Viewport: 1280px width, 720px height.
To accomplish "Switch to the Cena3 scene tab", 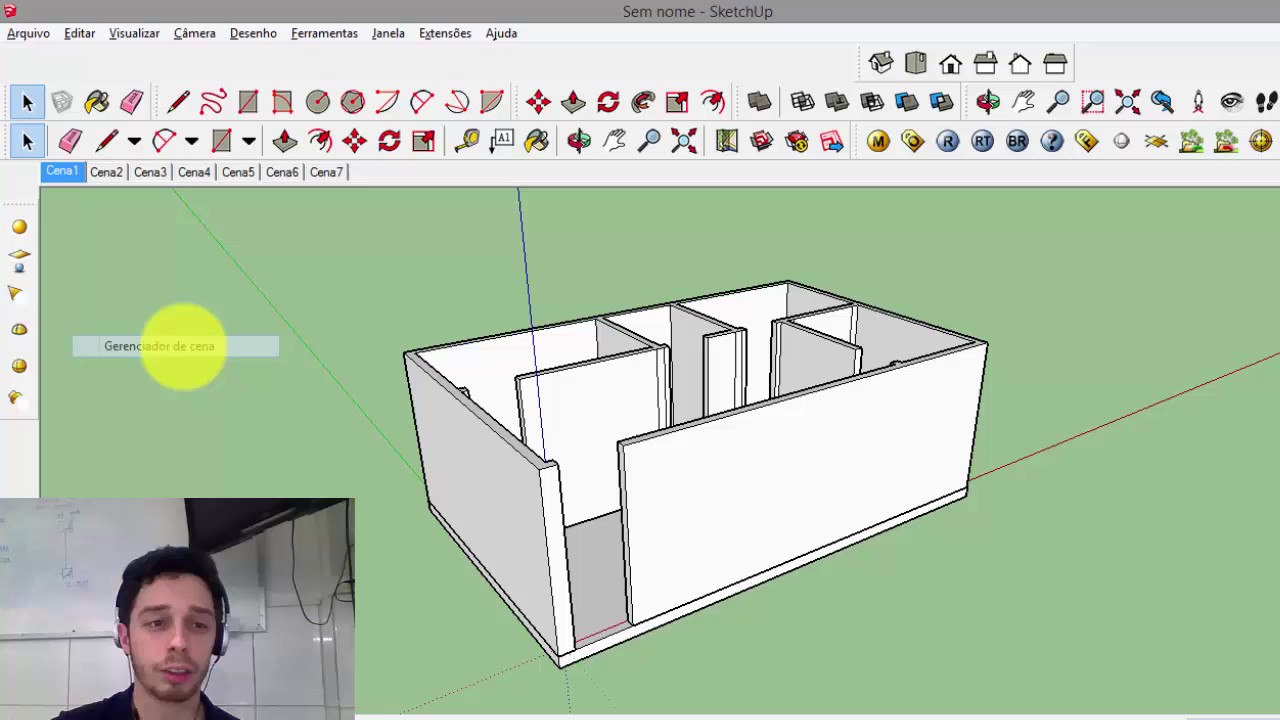I will pos(150,172).
